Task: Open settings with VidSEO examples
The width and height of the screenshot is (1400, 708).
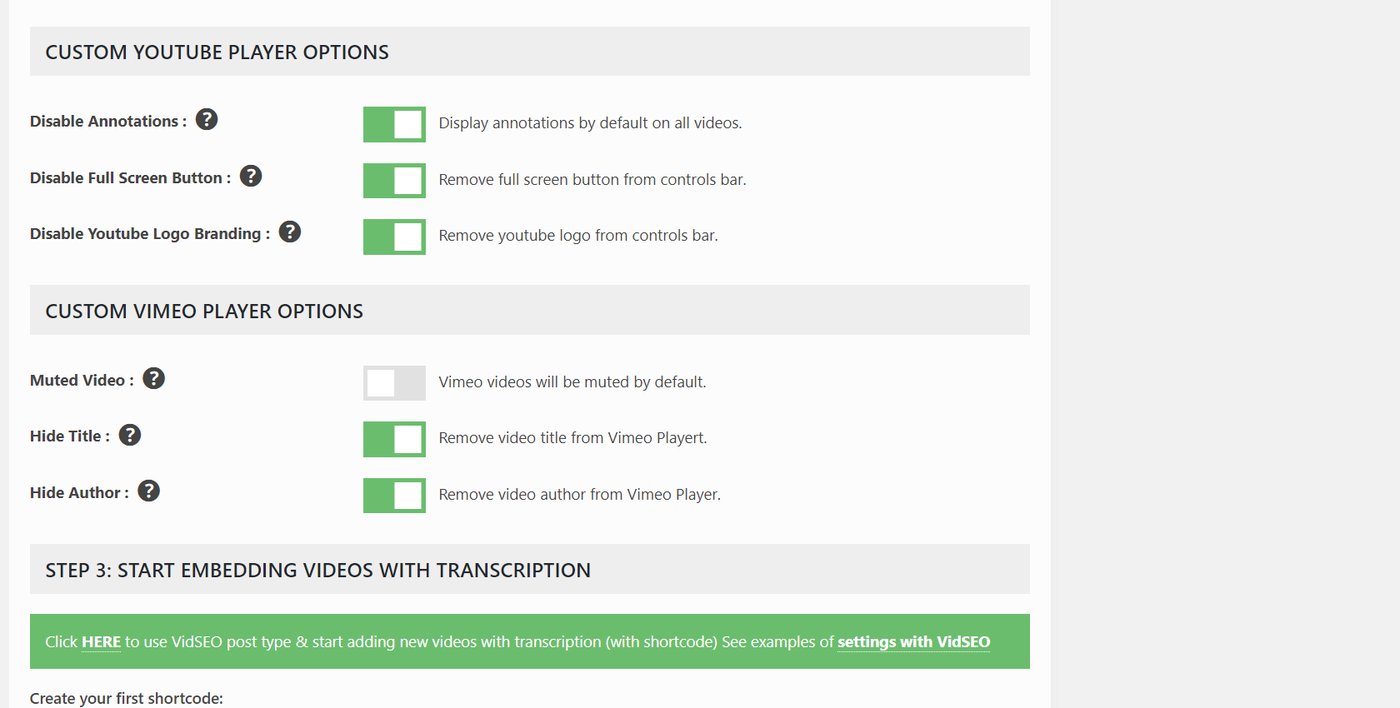Action: pyautogui.click(x=912, y=642)
